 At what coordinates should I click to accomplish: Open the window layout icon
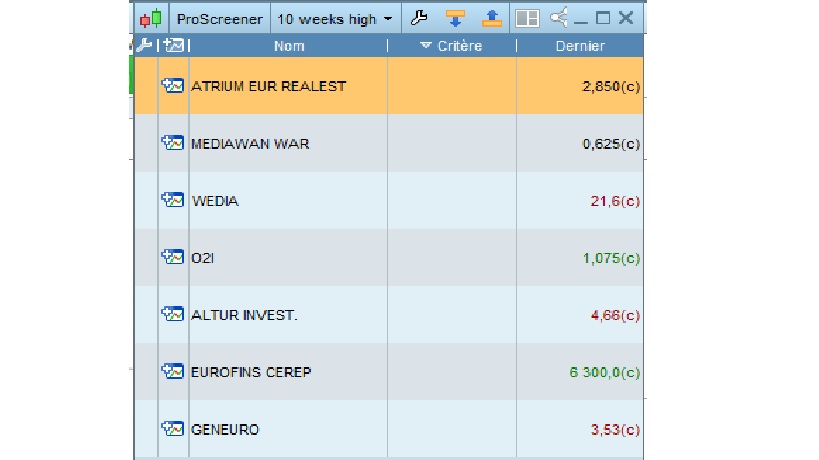click(527, 18)
